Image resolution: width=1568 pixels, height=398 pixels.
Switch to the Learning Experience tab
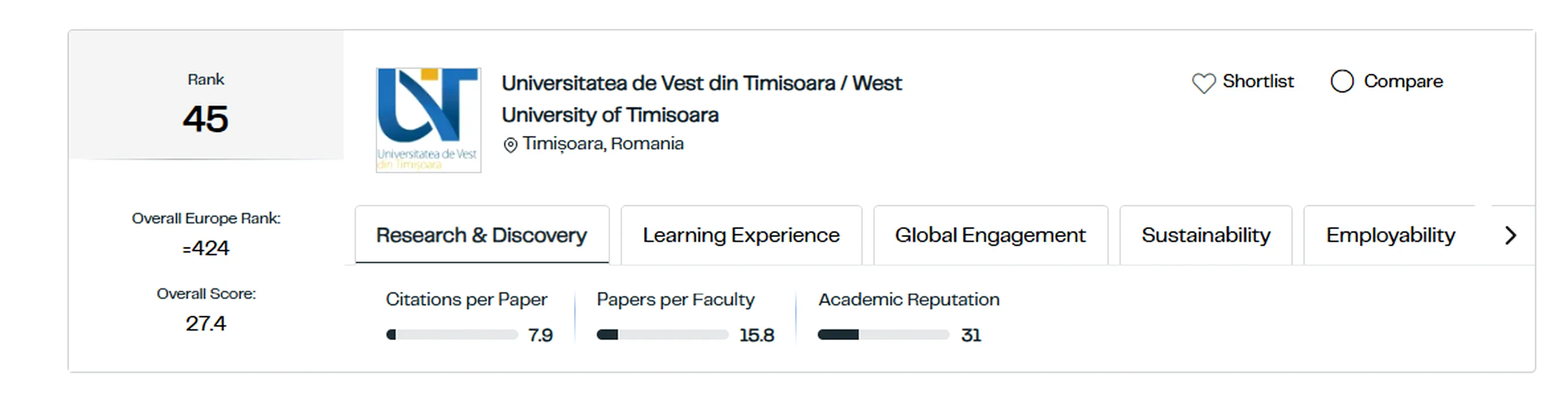[x=741, y=235]
